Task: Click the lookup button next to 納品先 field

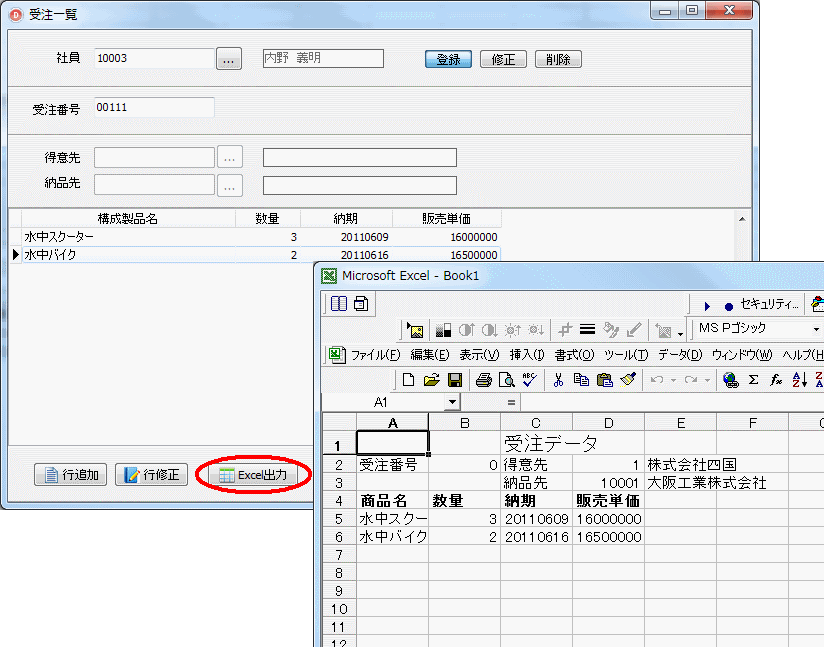Action: [229, 186]
